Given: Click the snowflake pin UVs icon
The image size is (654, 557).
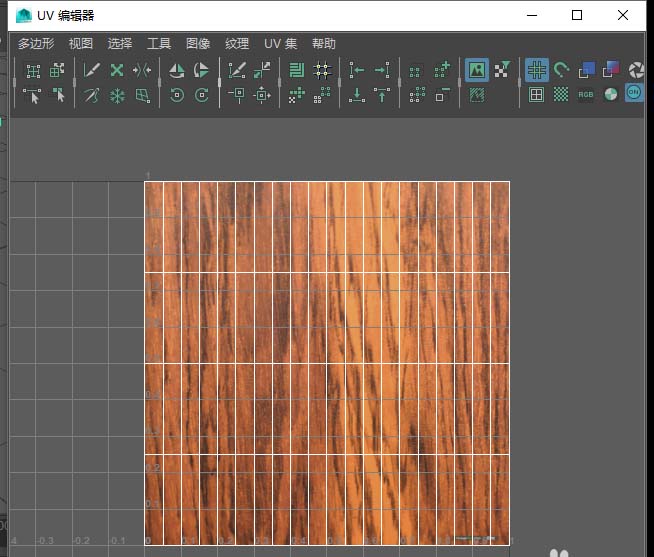Looking at the screenshot, I should [x=117, y=95].
